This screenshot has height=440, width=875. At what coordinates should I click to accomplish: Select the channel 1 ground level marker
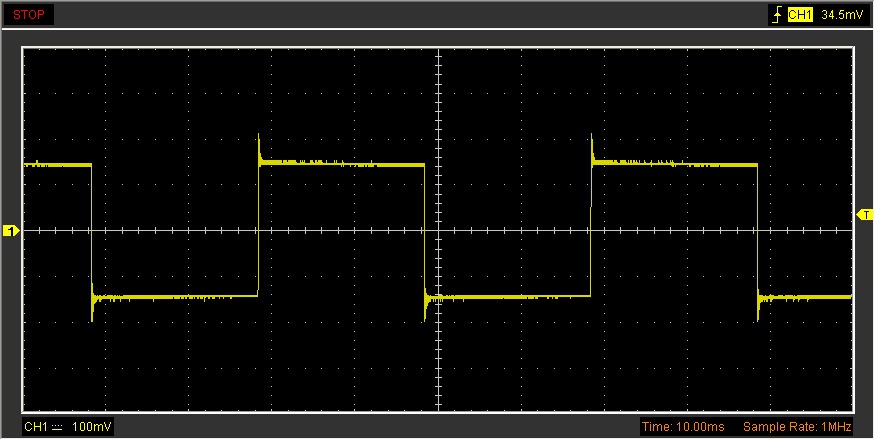[x=11, y=231]
